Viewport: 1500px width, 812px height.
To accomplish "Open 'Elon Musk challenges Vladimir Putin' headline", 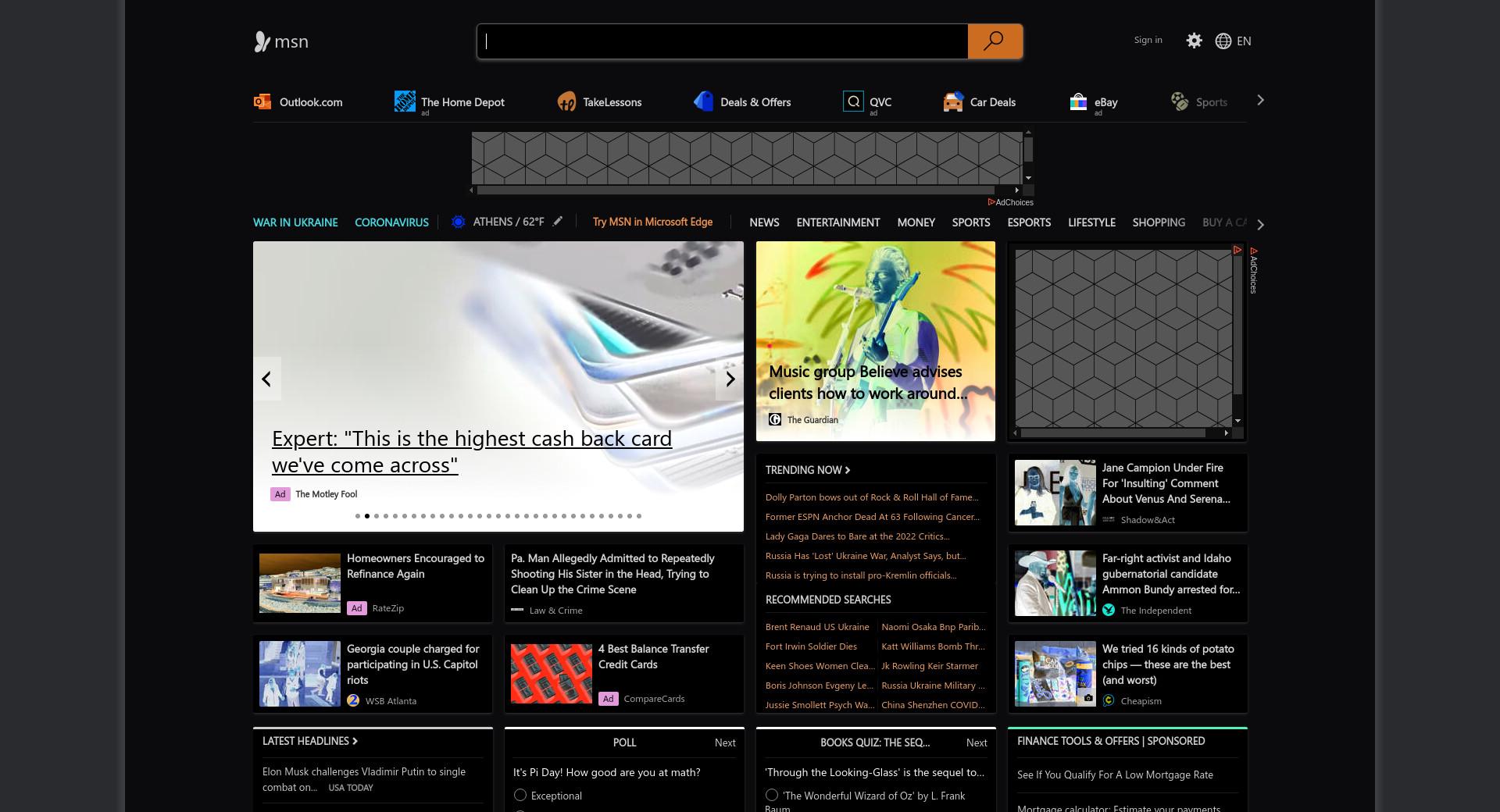I will point(364,779).
